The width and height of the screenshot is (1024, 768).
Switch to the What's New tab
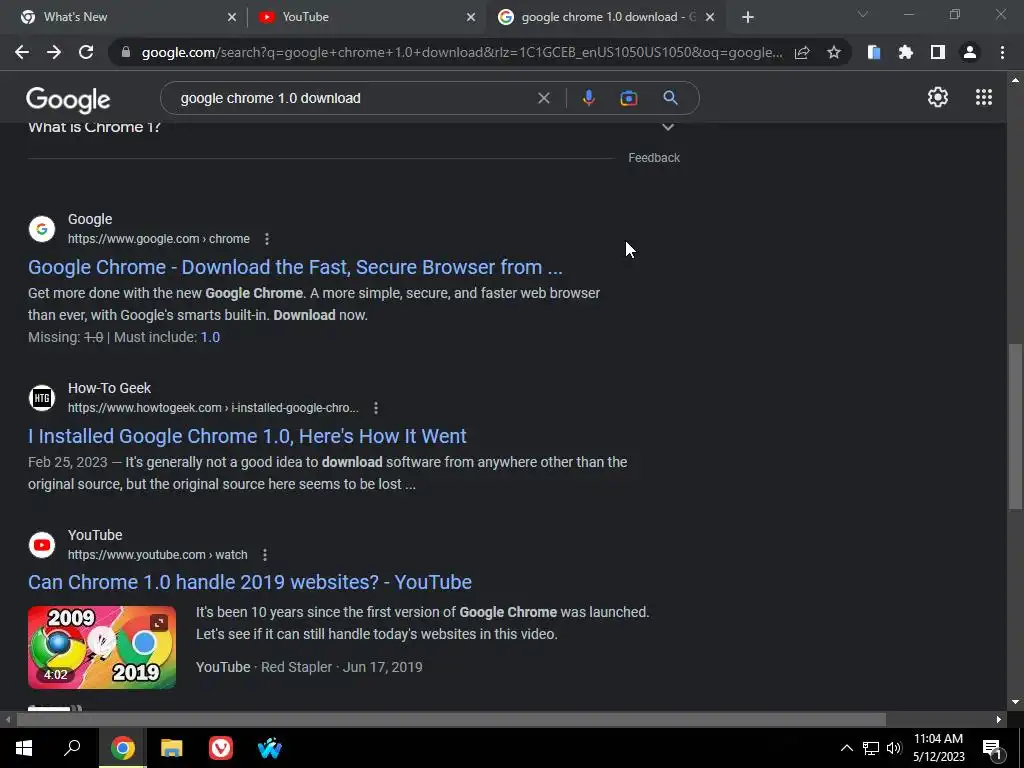point(122,17)
